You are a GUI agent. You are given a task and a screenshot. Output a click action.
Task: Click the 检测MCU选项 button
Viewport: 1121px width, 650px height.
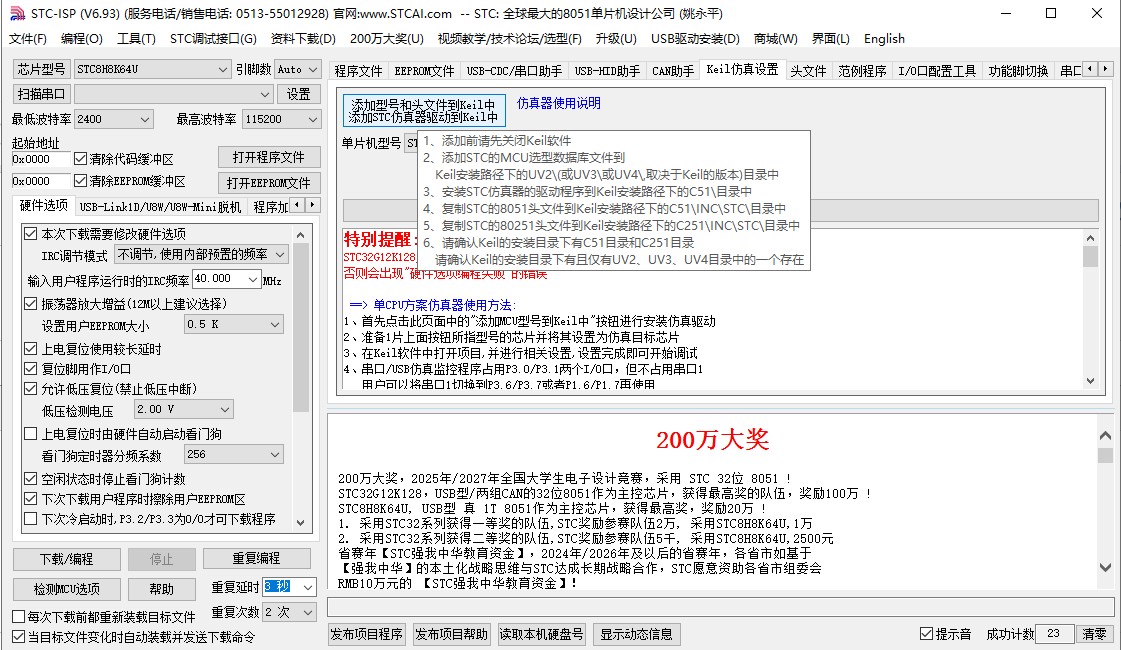click(x=66, y=589)
